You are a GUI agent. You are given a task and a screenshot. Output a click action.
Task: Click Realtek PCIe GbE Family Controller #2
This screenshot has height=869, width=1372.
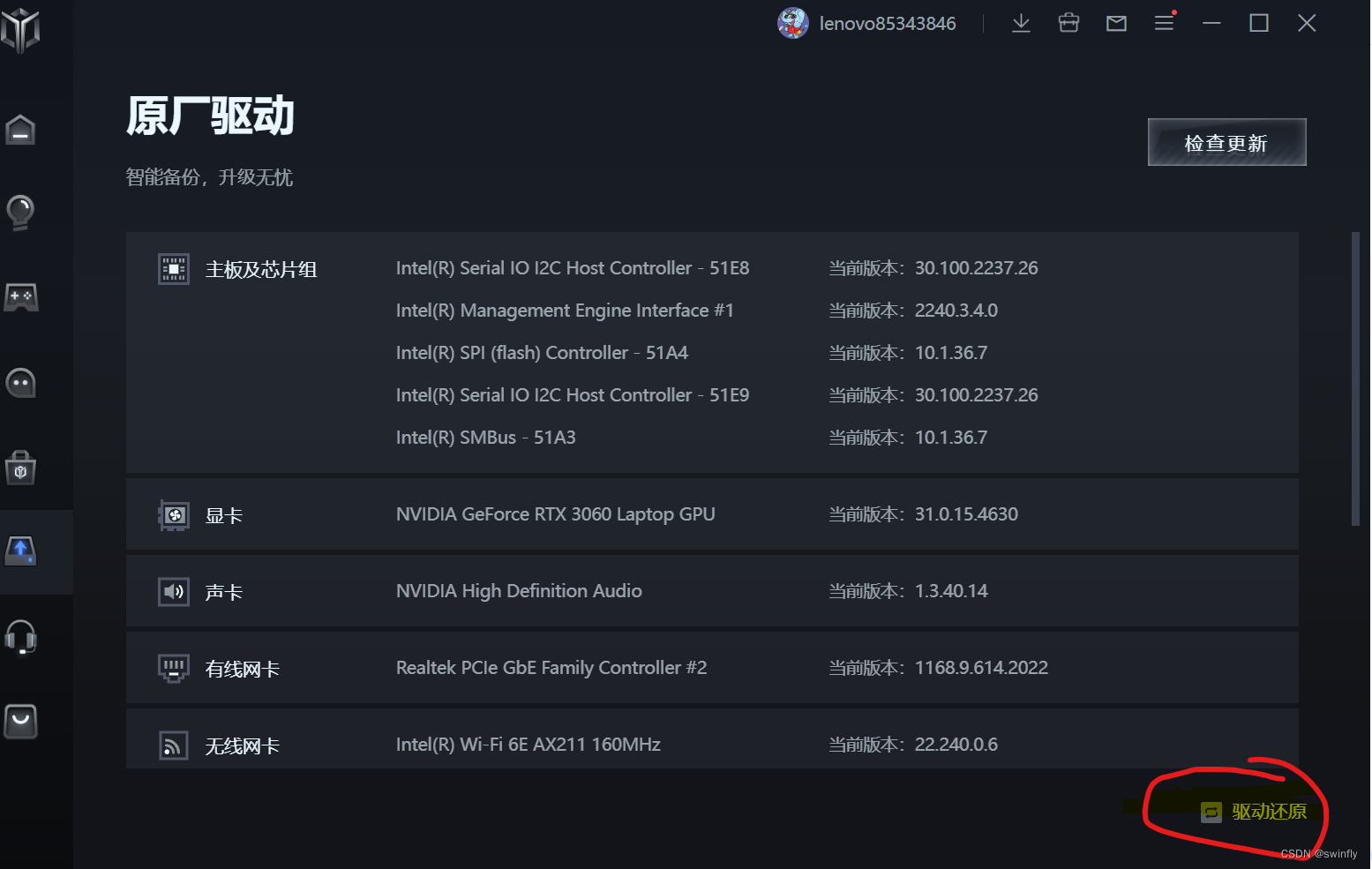551,668
